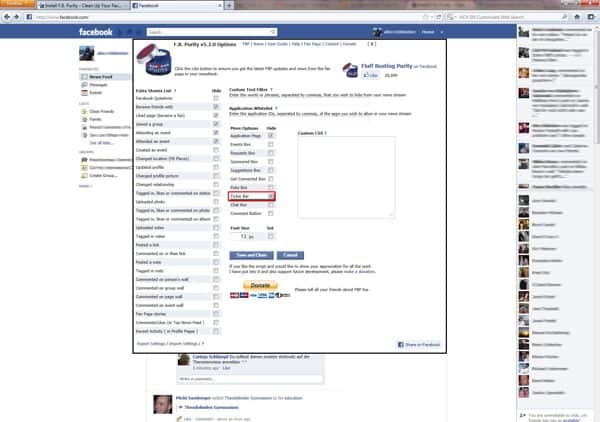Click the User Guide link in options header
Image resolution: width=600 pixels, height=422 pixels.
click(277, 44)
